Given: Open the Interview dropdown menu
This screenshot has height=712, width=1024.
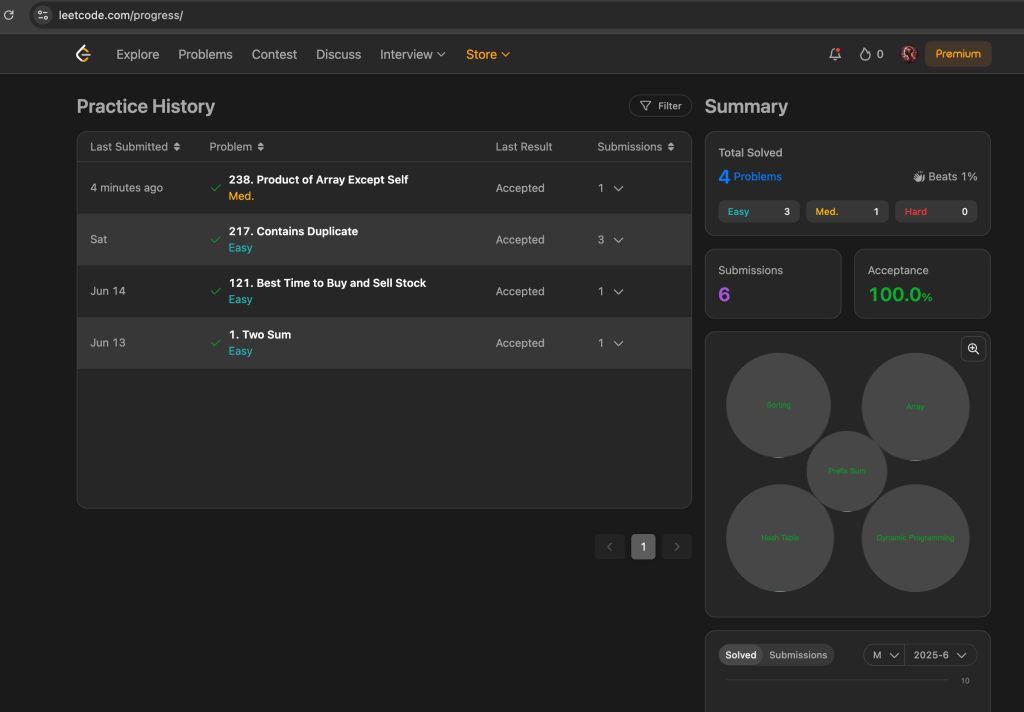Looking at the screenshot, I should pyautogui.click(x=412, y=54).
